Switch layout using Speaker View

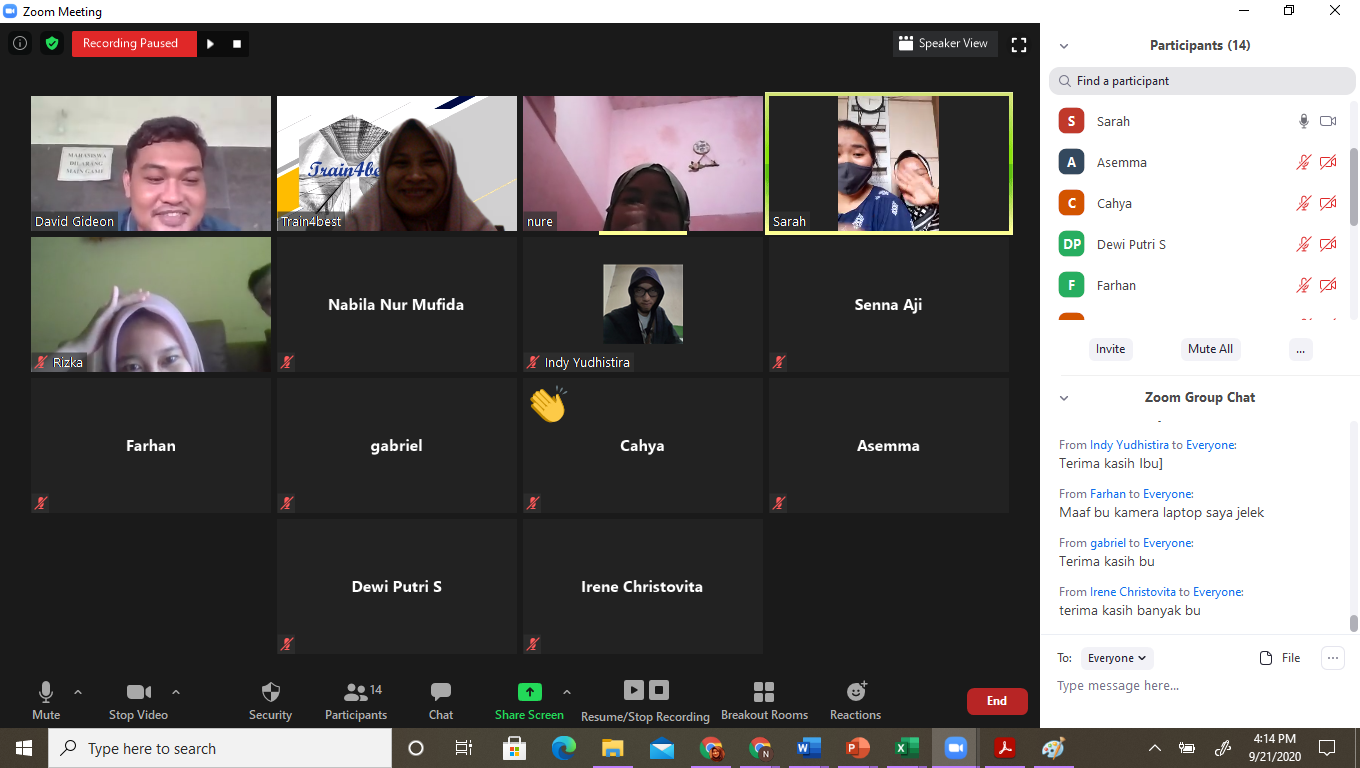pyautogui.click(x=944, y=44)
